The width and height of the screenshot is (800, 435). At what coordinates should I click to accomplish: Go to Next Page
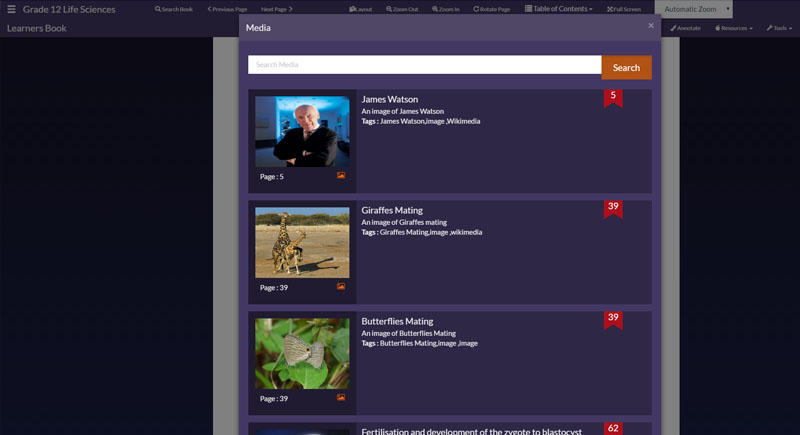[277, 9]
